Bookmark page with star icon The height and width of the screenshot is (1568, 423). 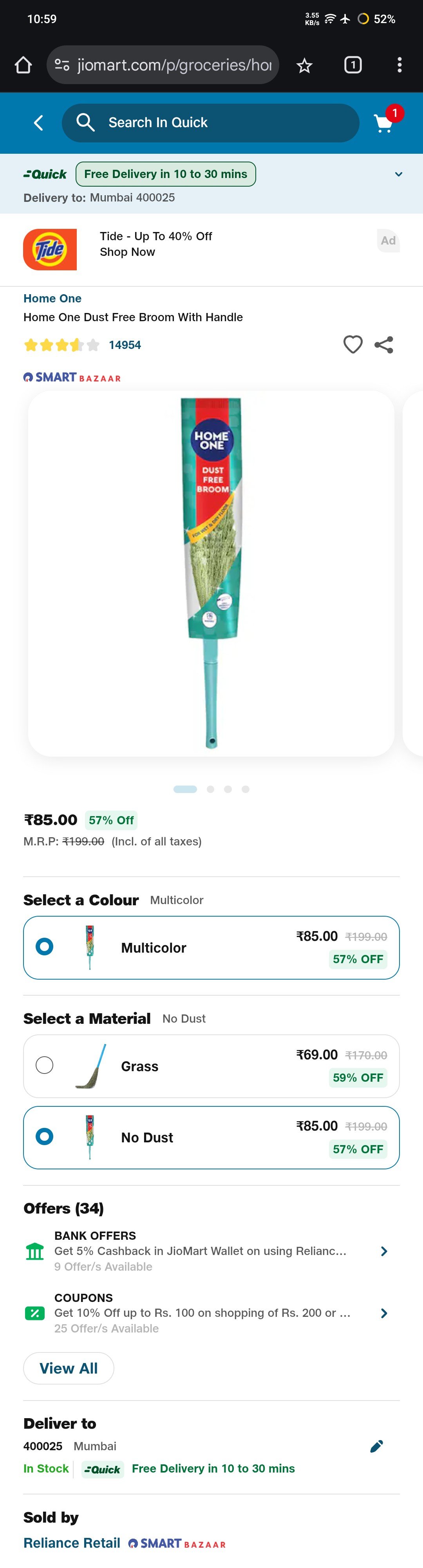304,65
